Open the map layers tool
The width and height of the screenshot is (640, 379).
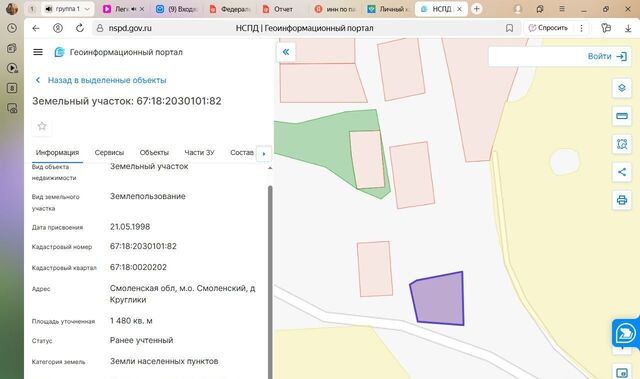622,88
